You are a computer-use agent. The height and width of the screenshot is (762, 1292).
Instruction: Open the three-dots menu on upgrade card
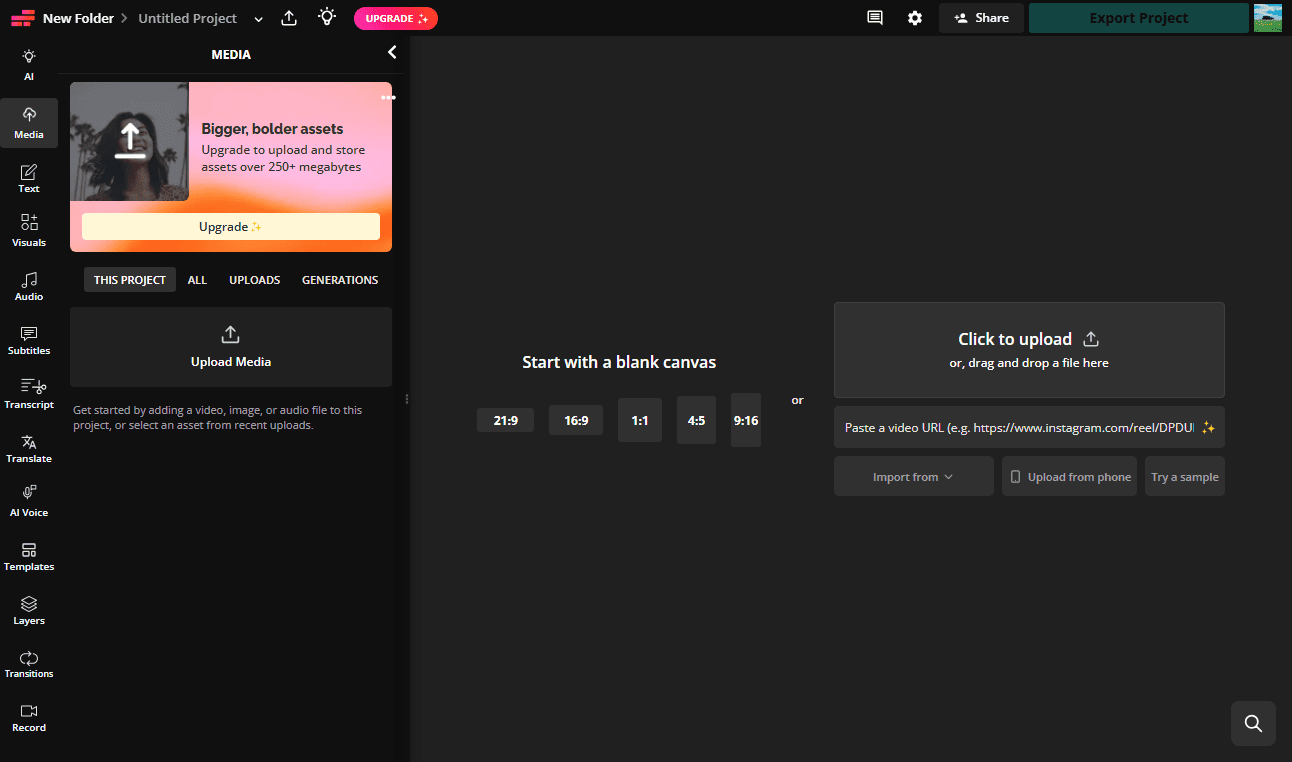tap(388, 98)
